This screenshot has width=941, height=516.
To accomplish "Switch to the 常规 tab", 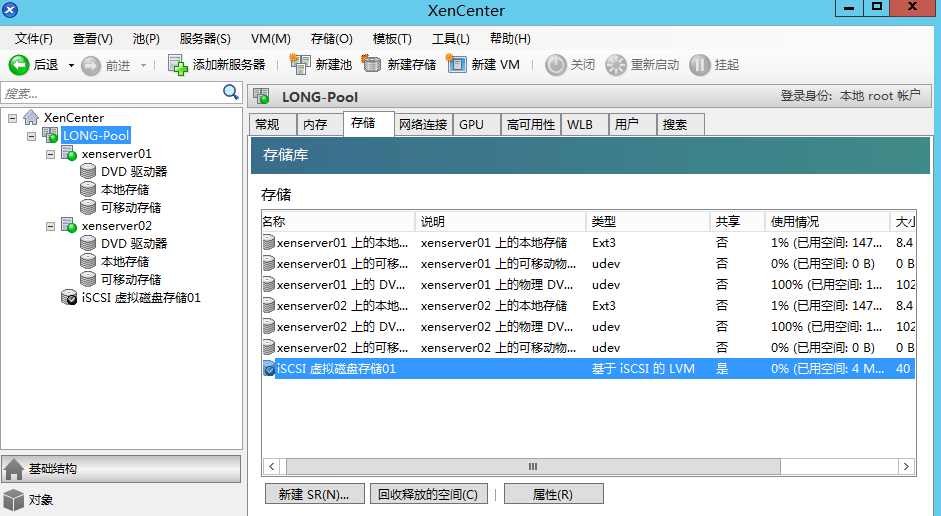I will (272, 125).
